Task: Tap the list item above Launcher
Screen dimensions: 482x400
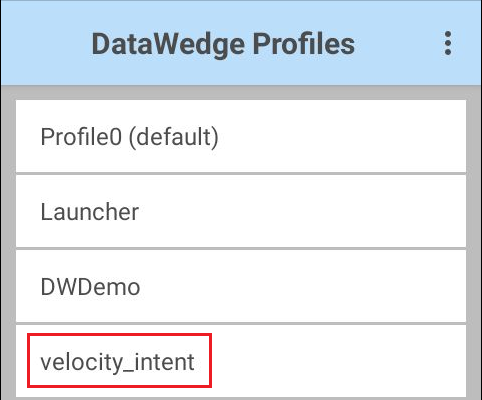Action: point(241,136)
